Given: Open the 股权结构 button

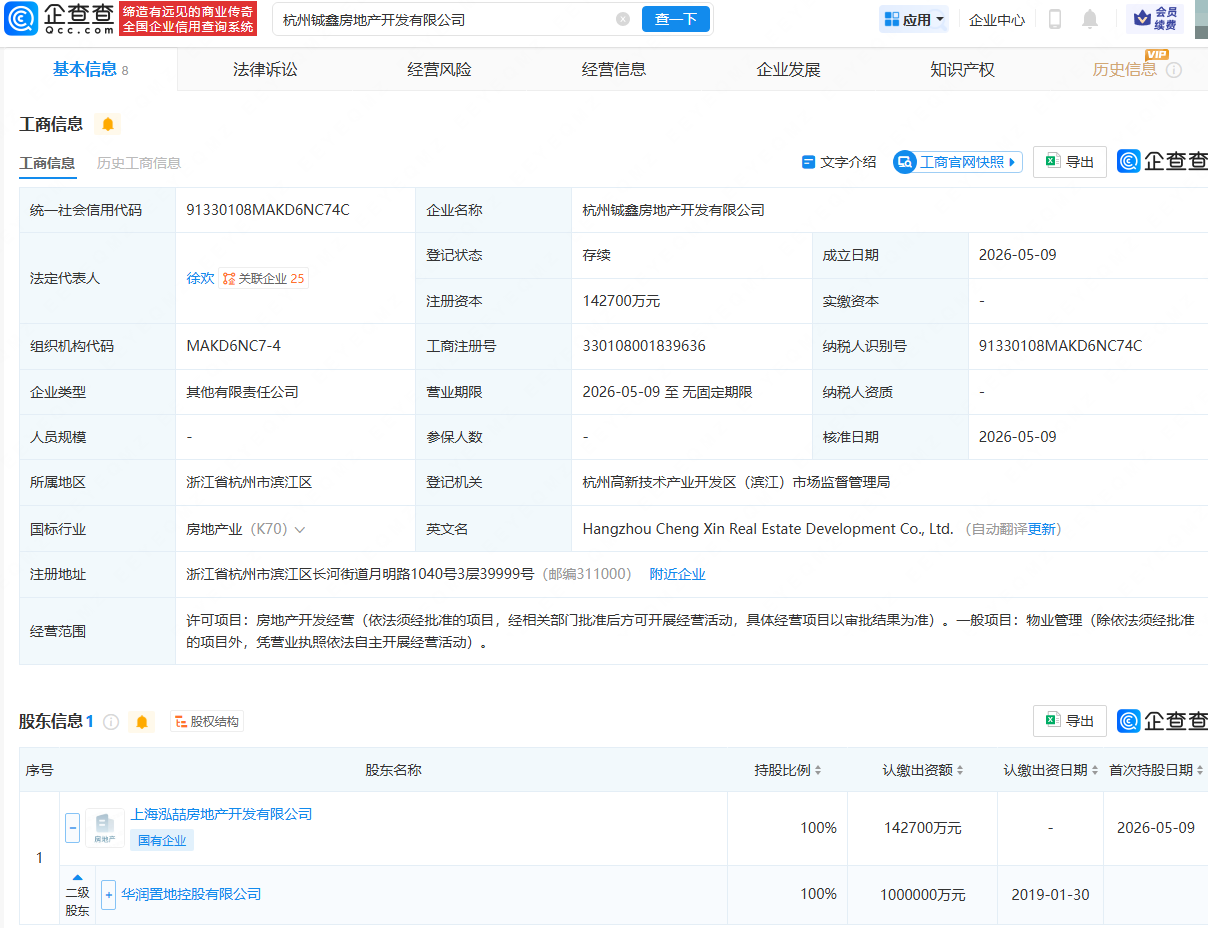Looking at the screenshot, I should click(x=207, y=722).
